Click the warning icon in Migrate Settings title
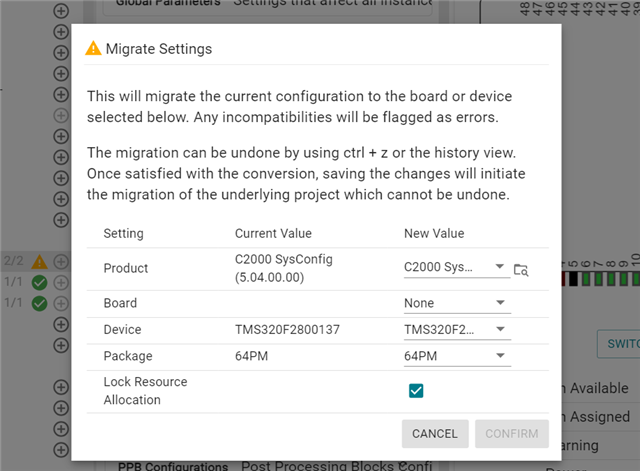 tap(93, 48)
